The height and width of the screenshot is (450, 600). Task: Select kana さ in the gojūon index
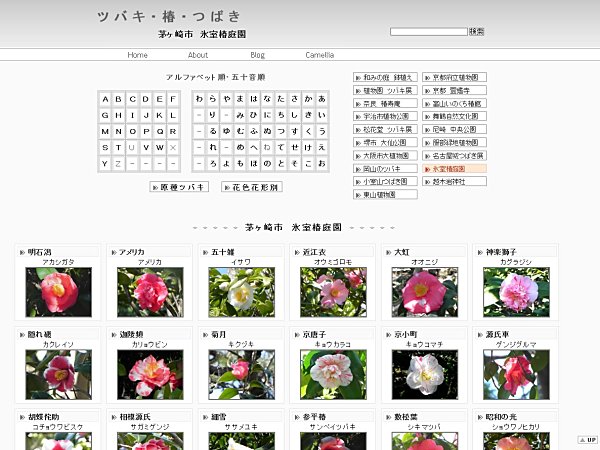pyautogui.click(x=294, y=99)
